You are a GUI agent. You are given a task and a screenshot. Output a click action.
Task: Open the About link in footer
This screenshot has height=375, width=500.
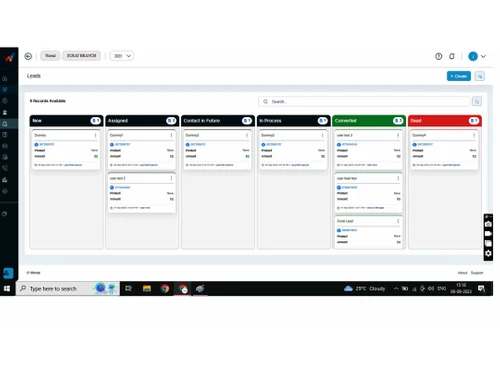[462, 273]
